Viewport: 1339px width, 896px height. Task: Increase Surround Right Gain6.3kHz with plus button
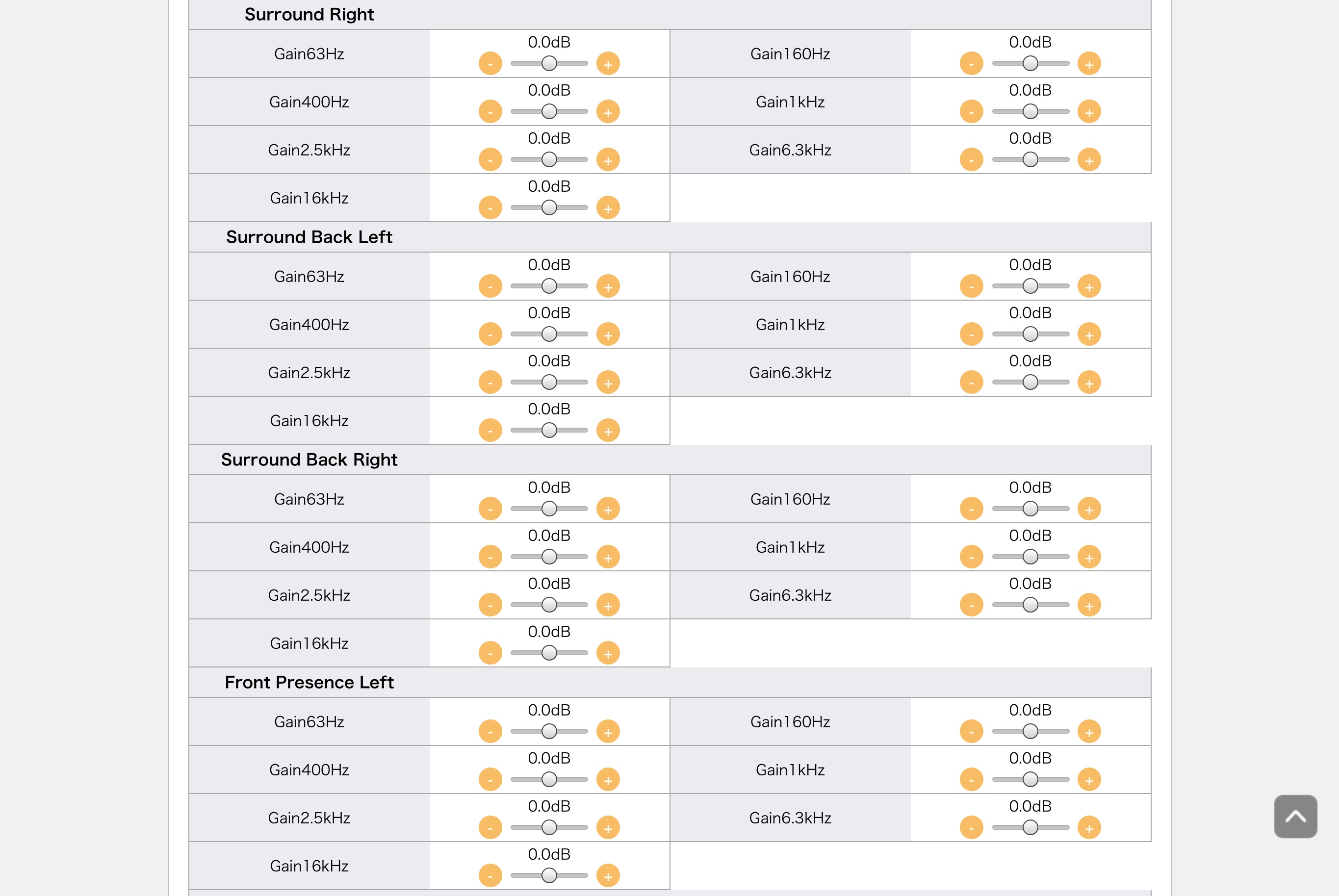1089,159
